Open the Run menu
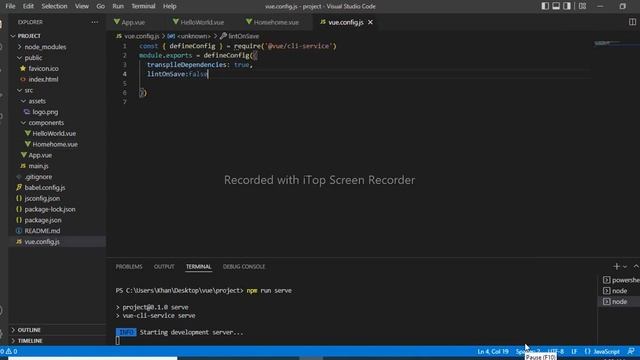This screenshot has width=640, height=360. click(118, 6)
